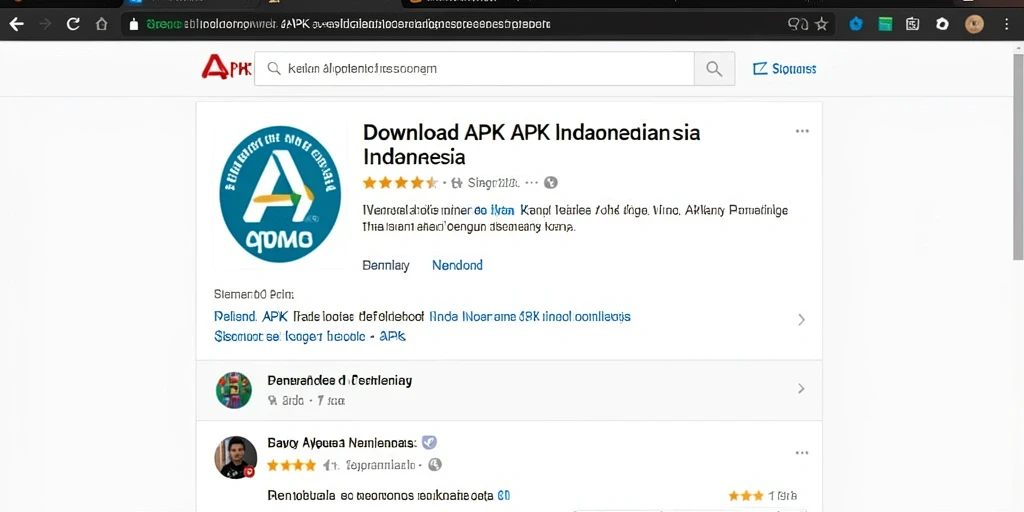Viewport: 1024px width, 512px height.
Task: Open options menu for the app card
Action: click(802, 131)
